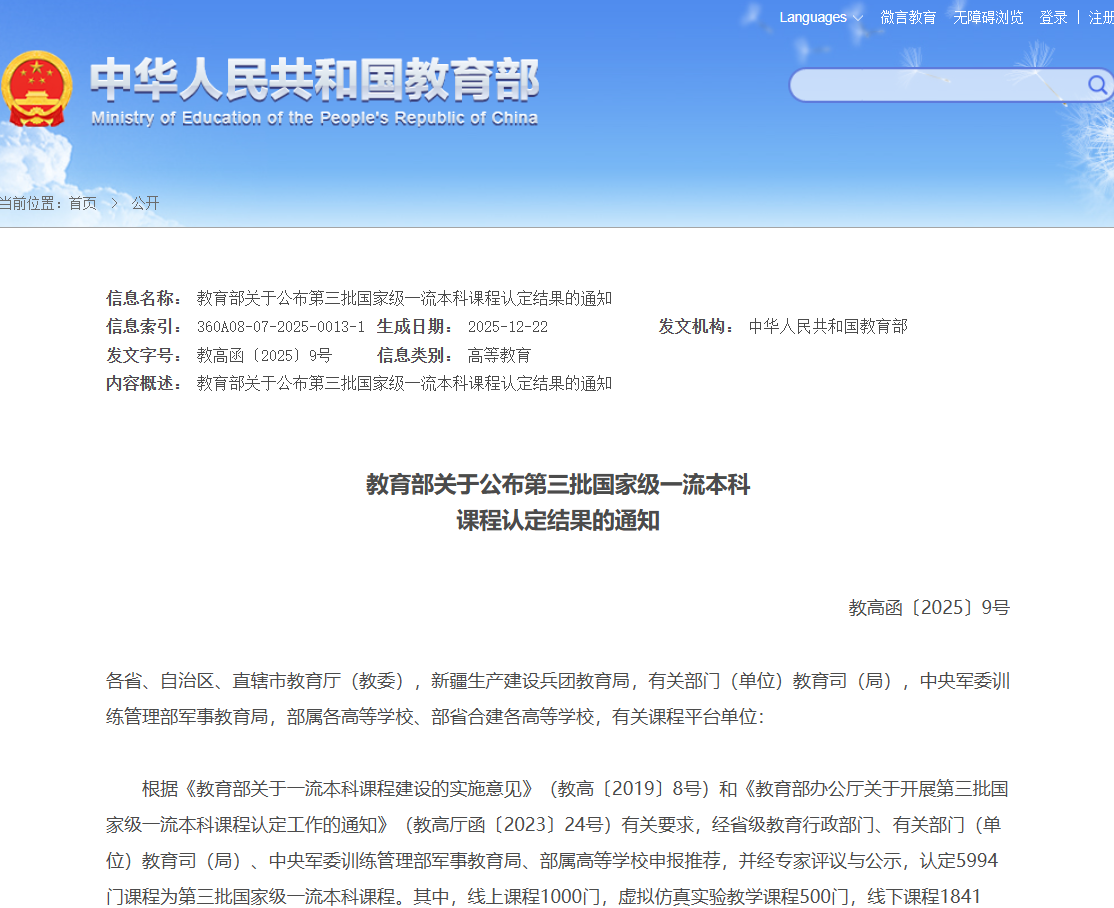The width and height of the screenshot is (1114, 908).
Task: Go to 首页 in the breadcrumb
Action: (83, 203)
